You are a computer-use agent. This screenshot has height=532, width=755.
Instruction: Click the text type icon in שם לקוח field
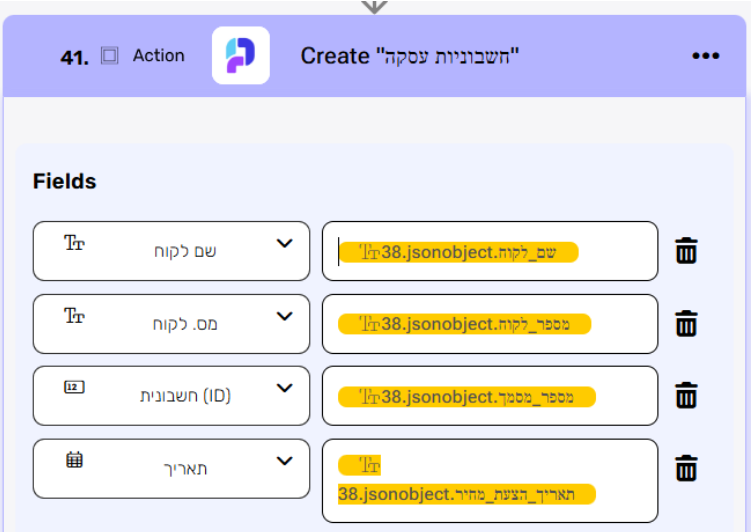coord(74,243)
